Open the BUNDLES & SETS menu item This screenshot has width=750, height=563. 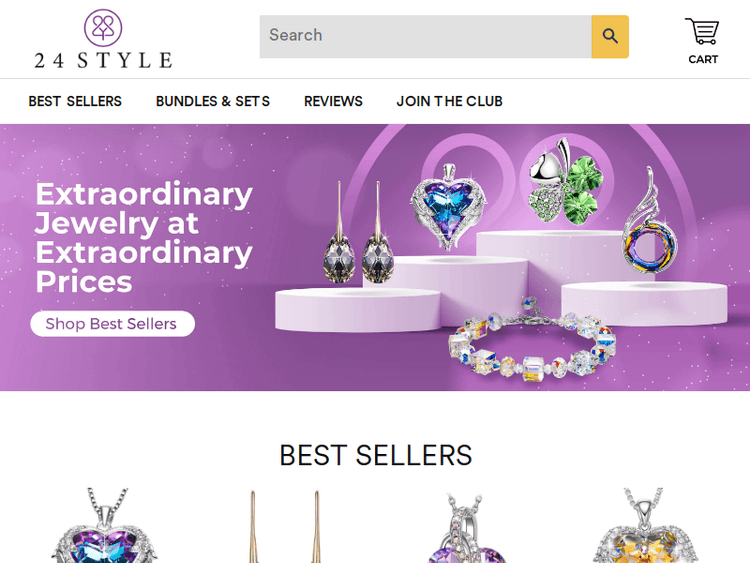(x=213, y=101)
